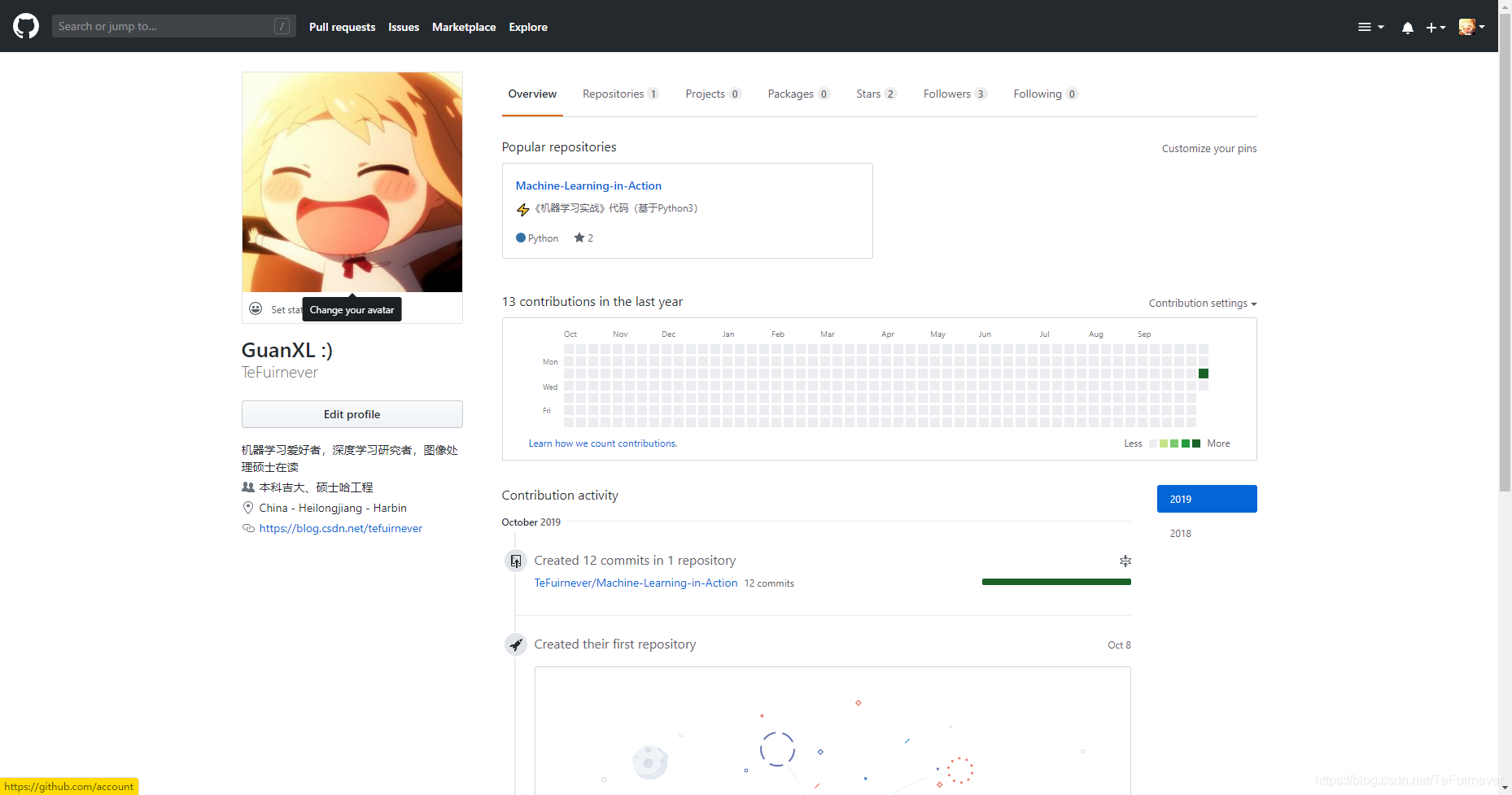Switch to the Projects tab
Image resolution: width=1512 pixels, height=795 pixels.
coord(713,94)
